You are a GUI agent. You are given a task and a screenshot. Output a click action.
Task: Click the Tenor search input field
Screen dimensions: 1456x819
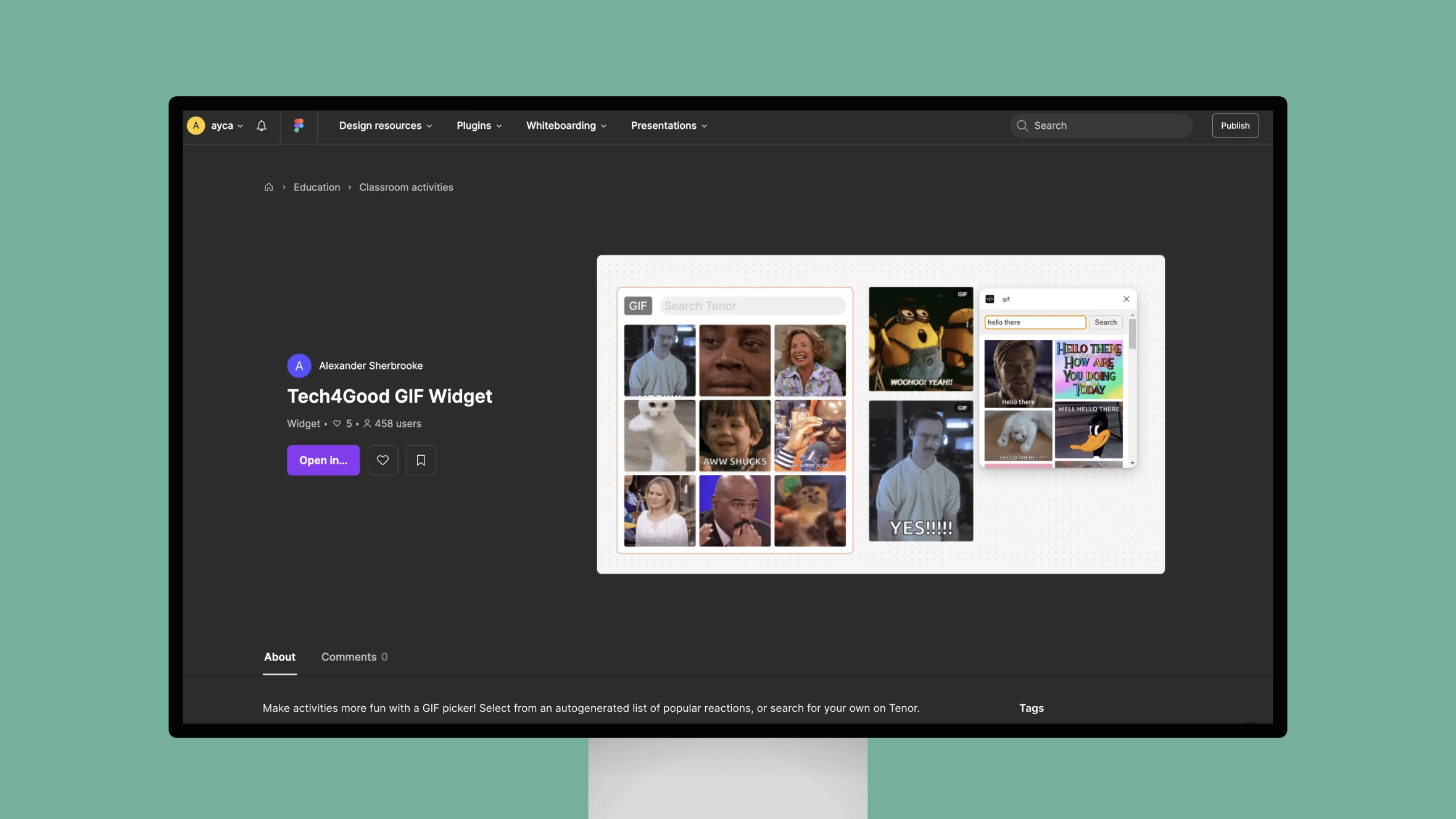752,305
